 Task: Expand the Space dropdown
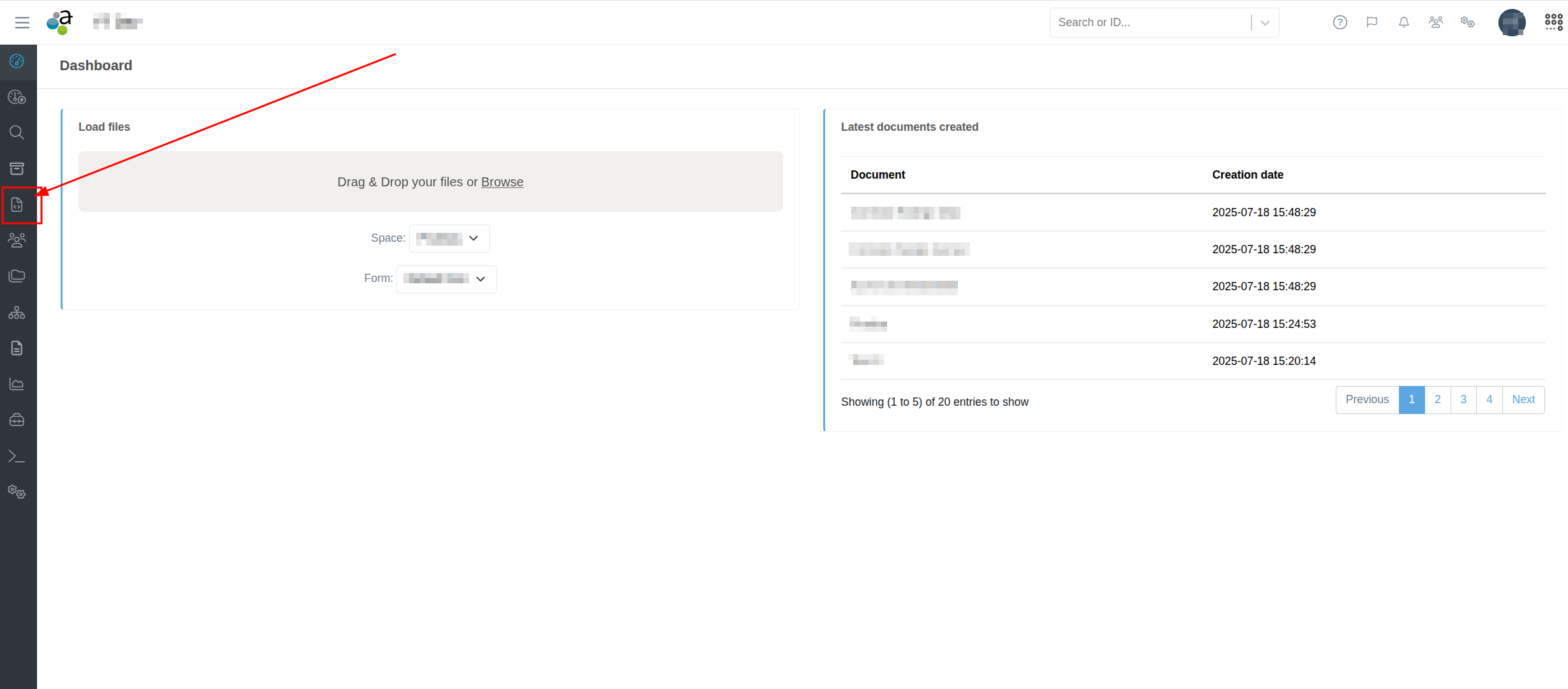pos(449,239)
